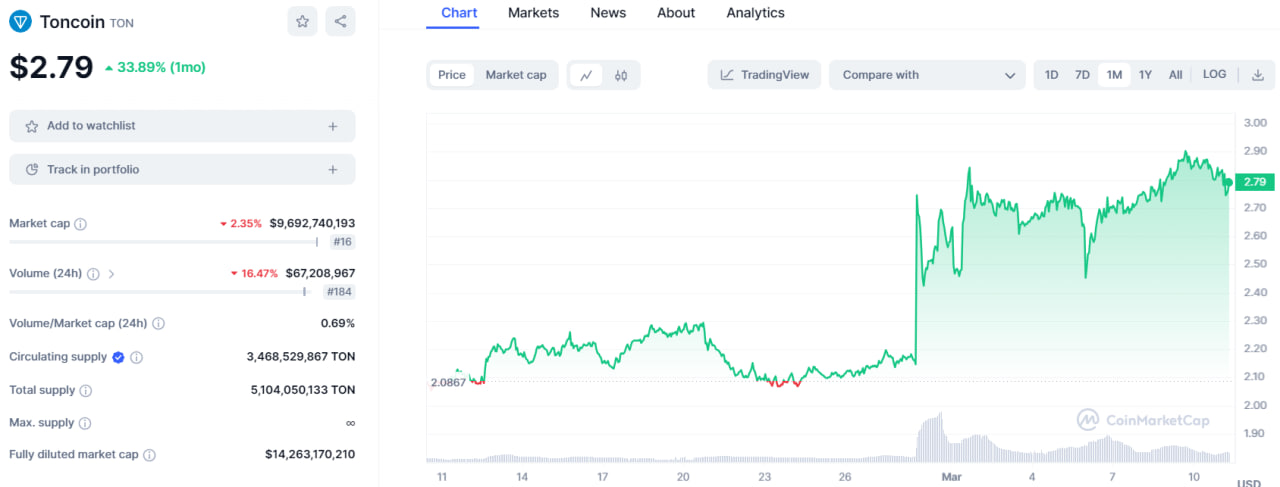Select the line chart icon

(586, 75)
